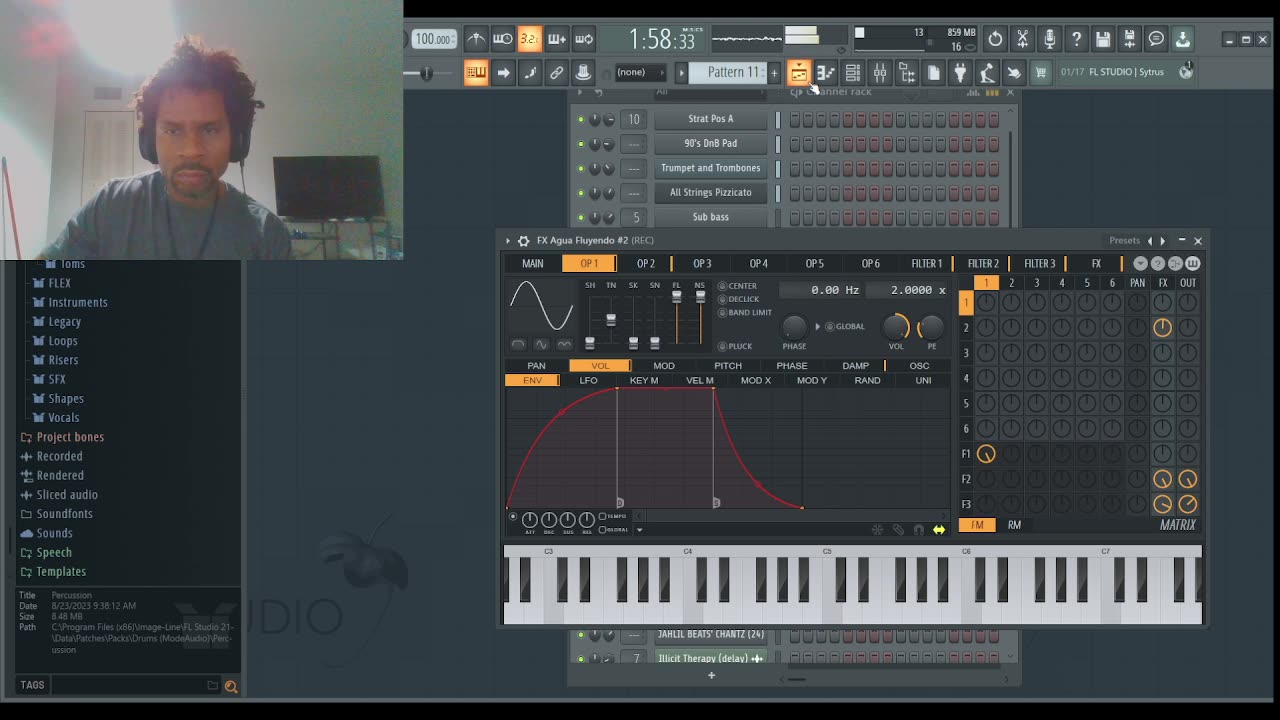Select previous preset arrow

1149,241
